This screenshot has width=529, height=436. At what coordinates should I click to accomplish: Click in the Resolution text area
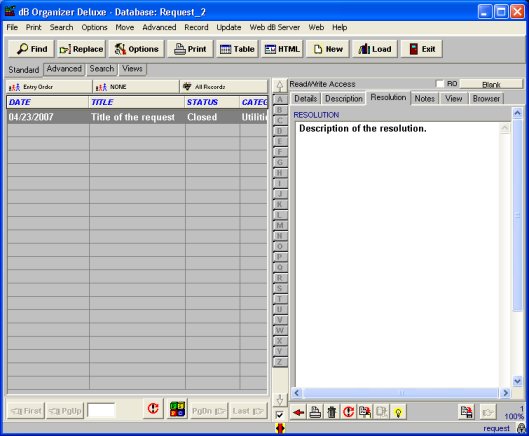tap(397, 254)
